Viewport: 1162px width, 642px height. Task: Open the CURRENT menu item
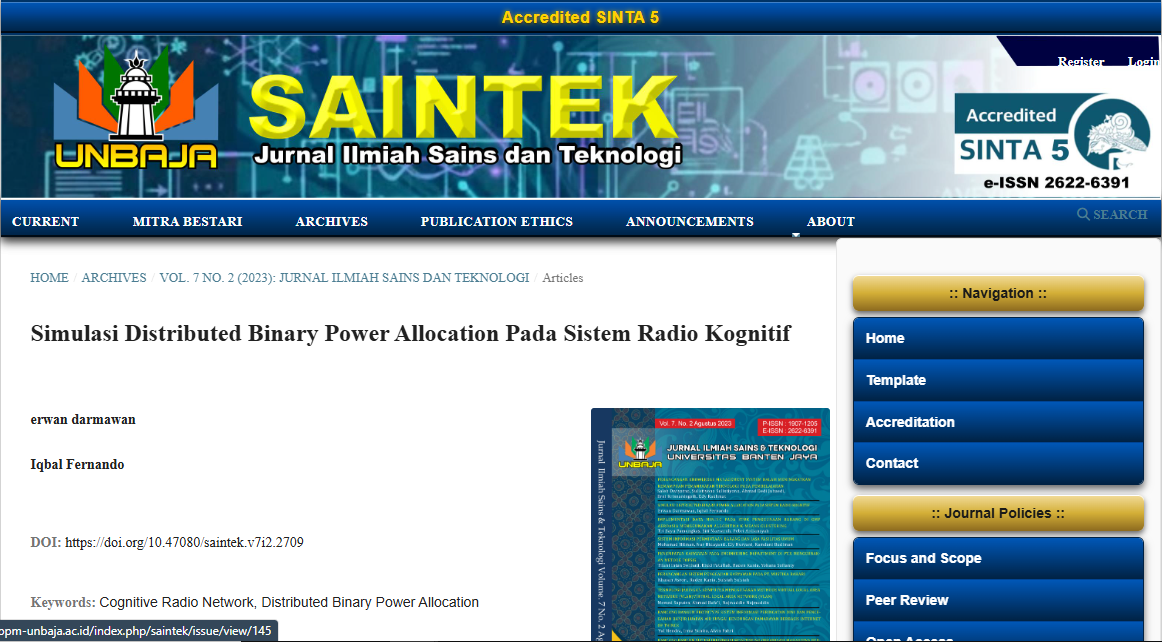[x=45, y=222]
